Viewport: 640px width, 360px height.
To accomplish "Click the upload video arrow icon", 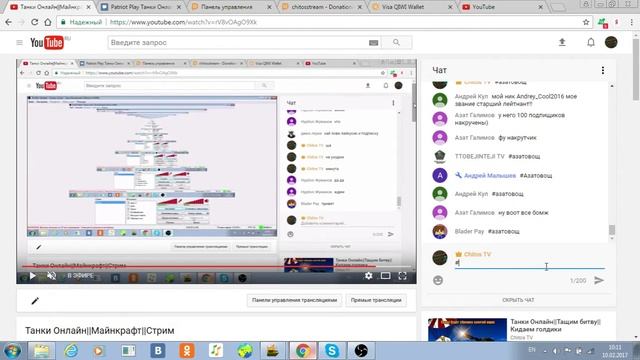I will [562, 42].
